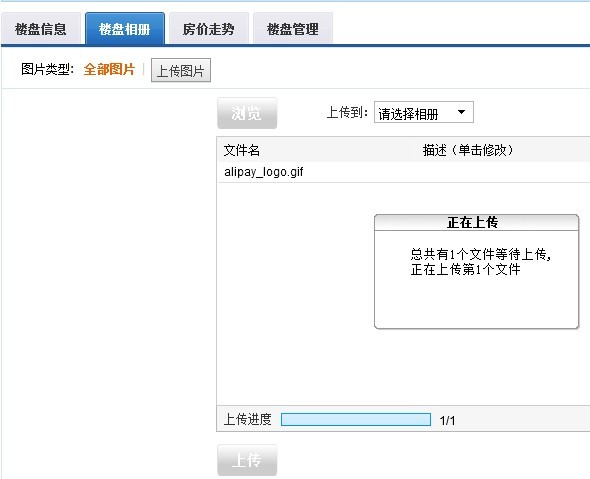
Task: Click the 描述（单击修改）column header
Action: pos(468,150)
